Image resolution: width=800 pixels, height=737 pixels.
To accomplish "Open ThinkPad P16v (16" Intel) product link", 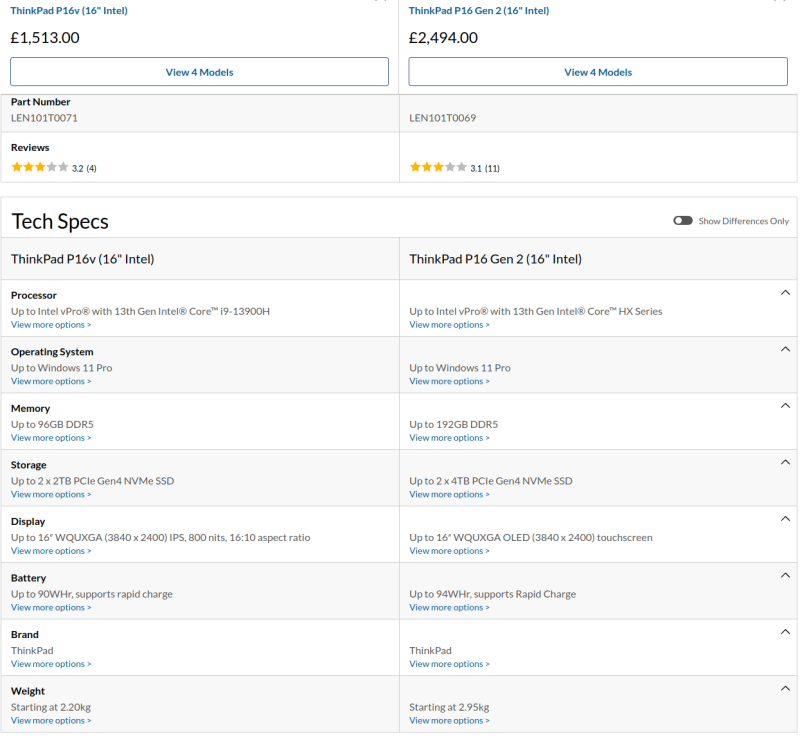I will click(69, 11).
